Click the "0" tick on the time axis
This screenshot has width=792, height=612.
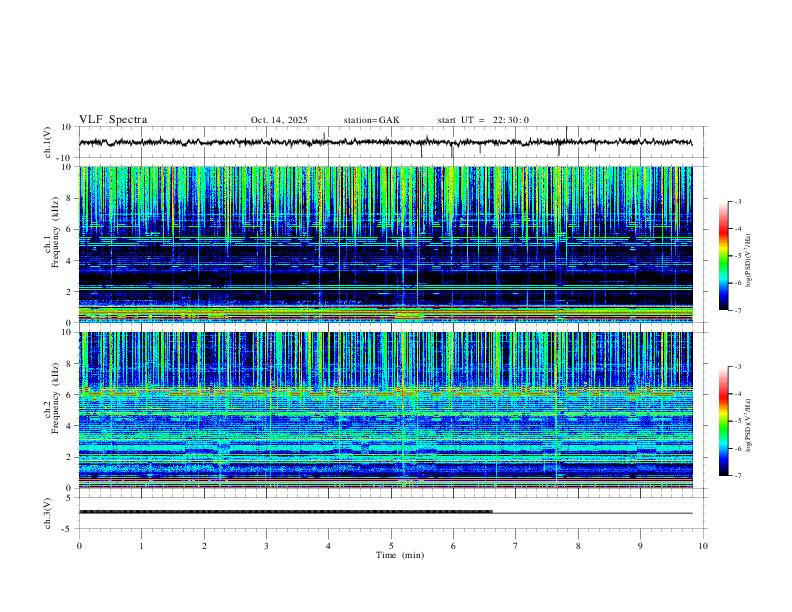pyautogui.click(x=79, y=546)
